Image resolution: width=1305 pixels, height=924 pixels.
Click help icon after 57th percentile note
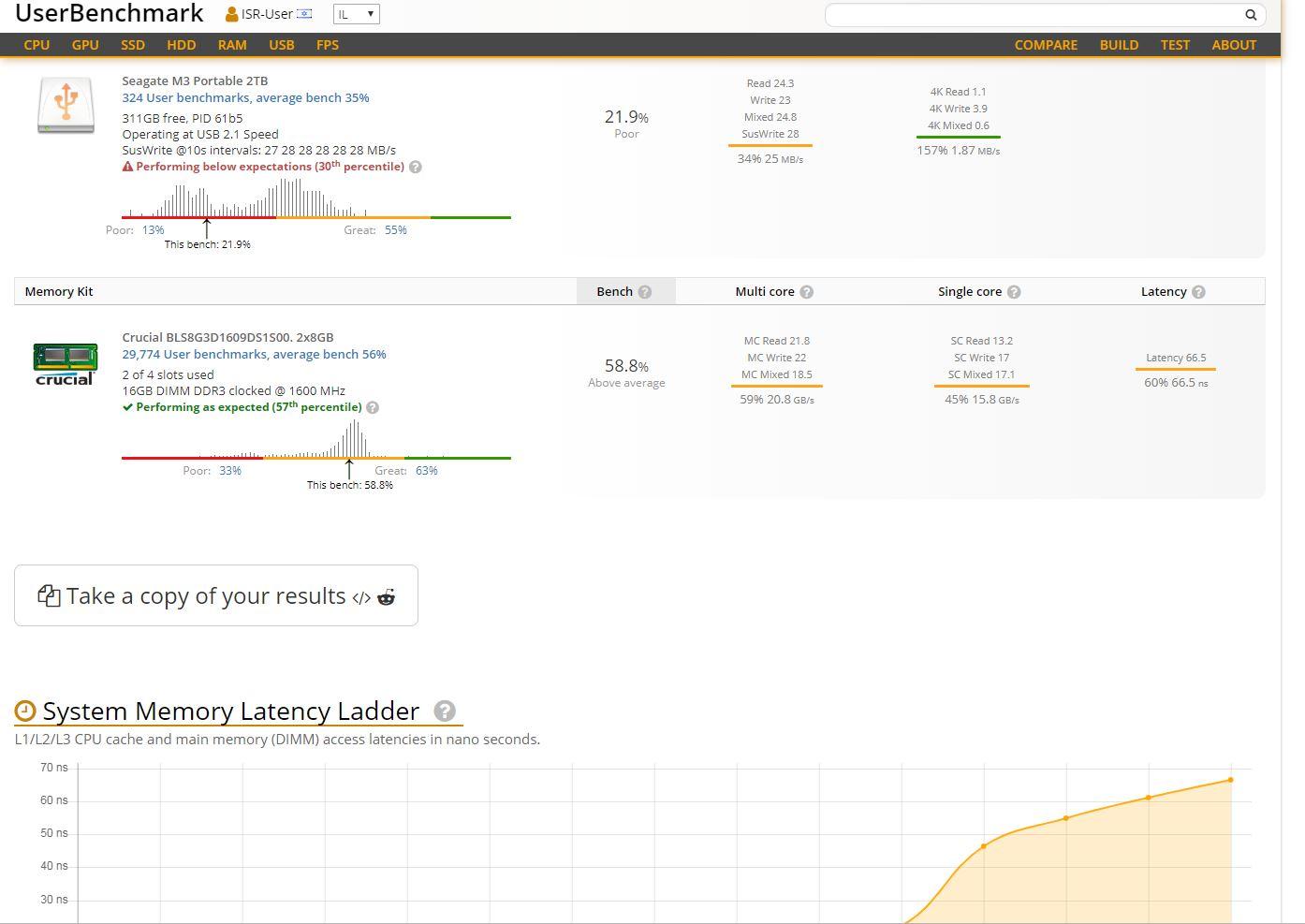click(x=373, y=407)
